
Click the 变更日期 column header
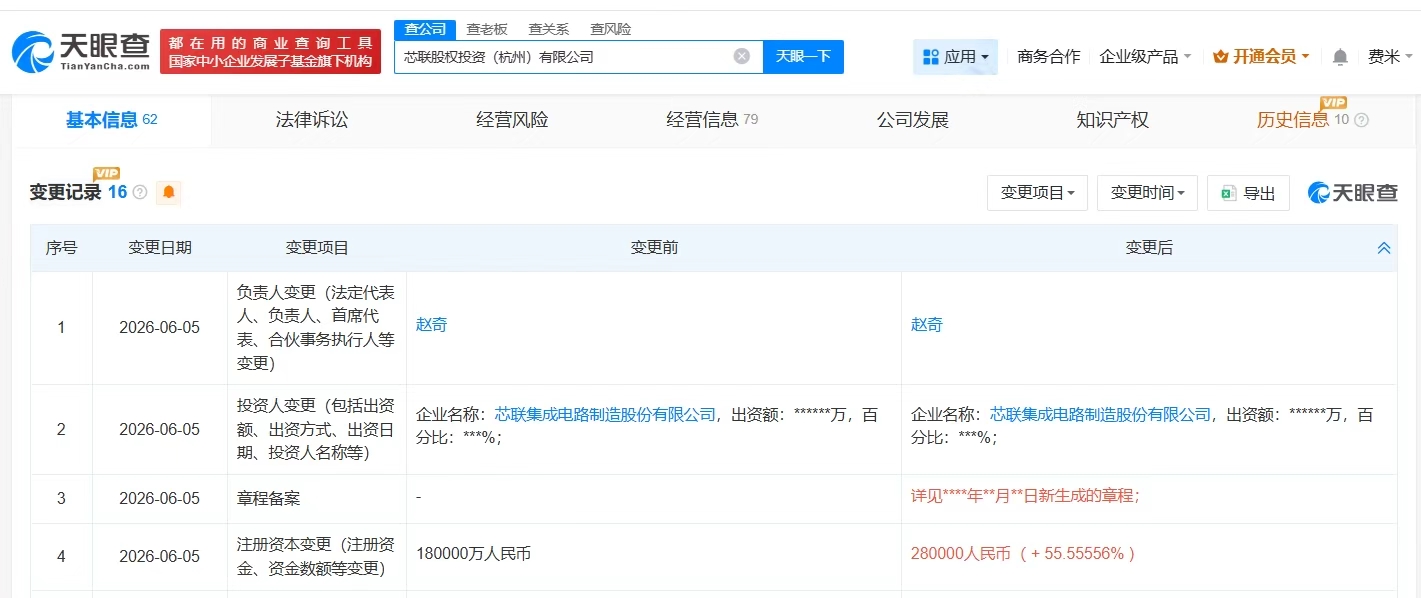160,248
